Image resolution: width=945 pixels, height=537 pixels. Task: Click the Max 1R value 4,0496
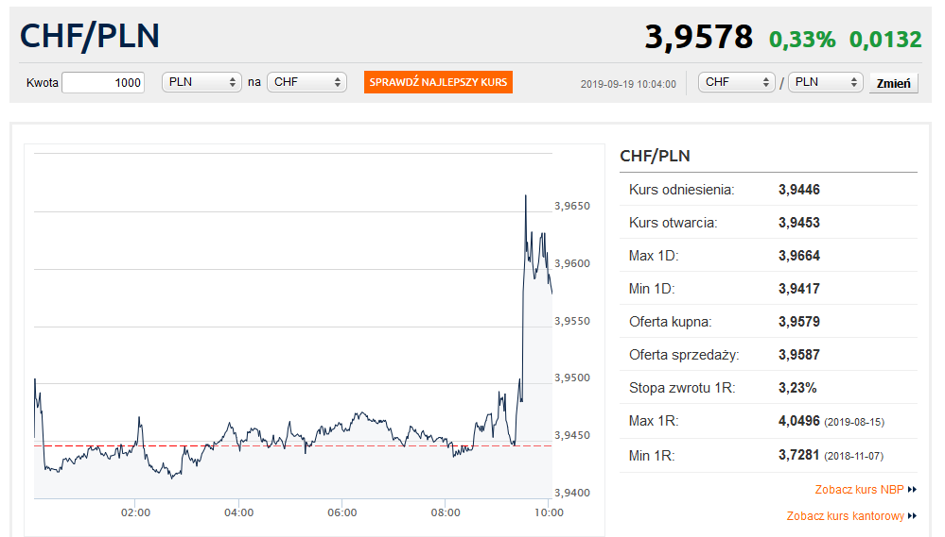click(x=799, y=421)
